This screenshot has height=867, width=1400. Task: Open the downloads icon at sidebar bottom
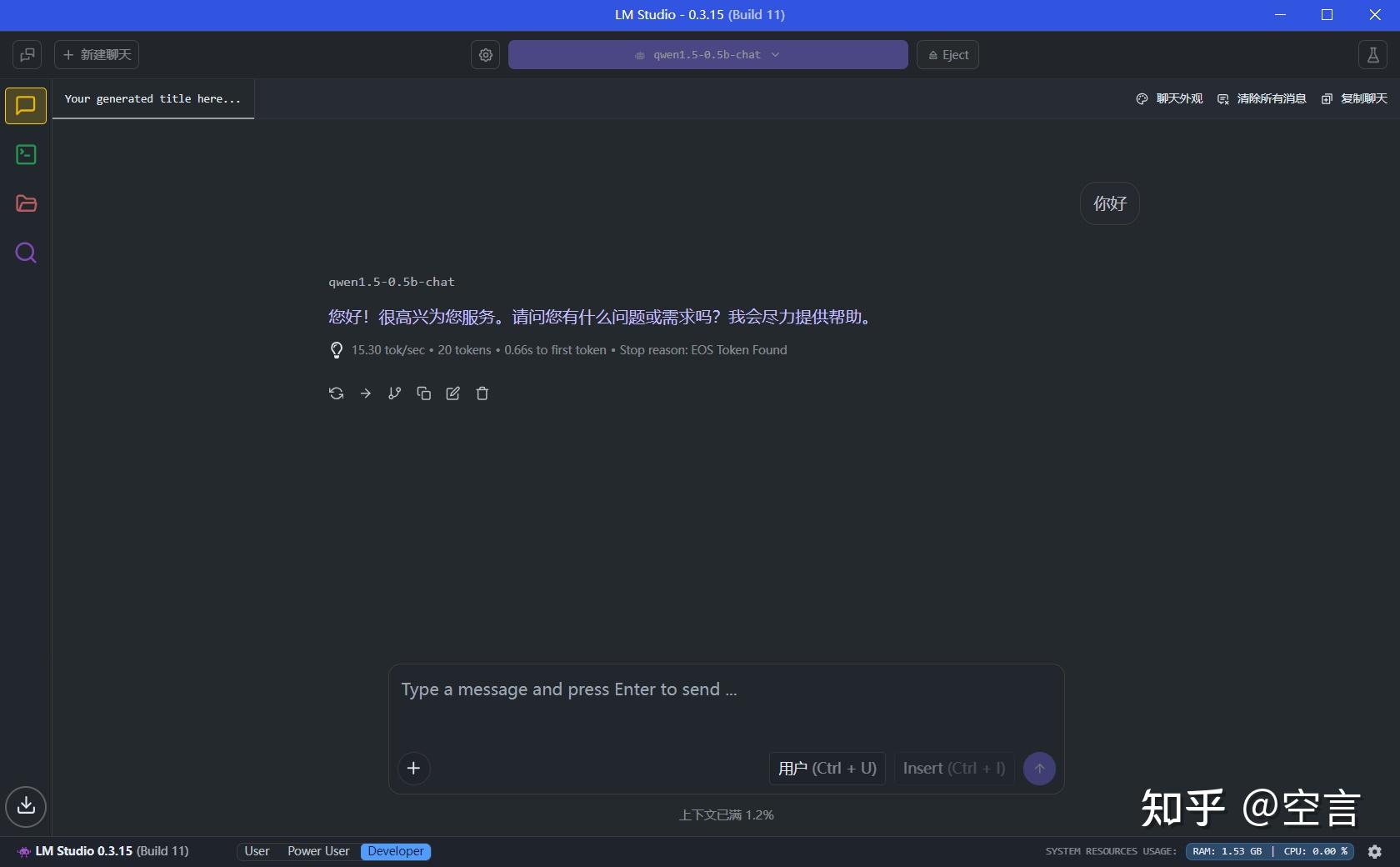coord(25,806)
